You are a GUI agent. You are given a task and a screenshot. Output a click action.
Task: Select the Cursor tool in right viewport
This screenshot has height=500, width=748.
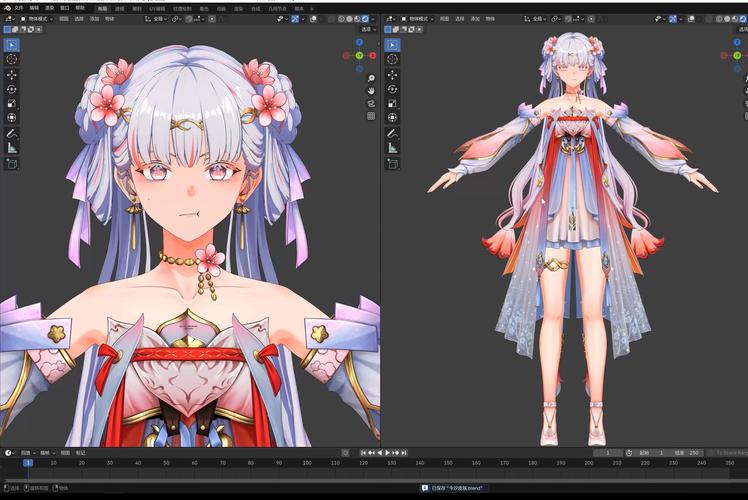coord(392,59)
